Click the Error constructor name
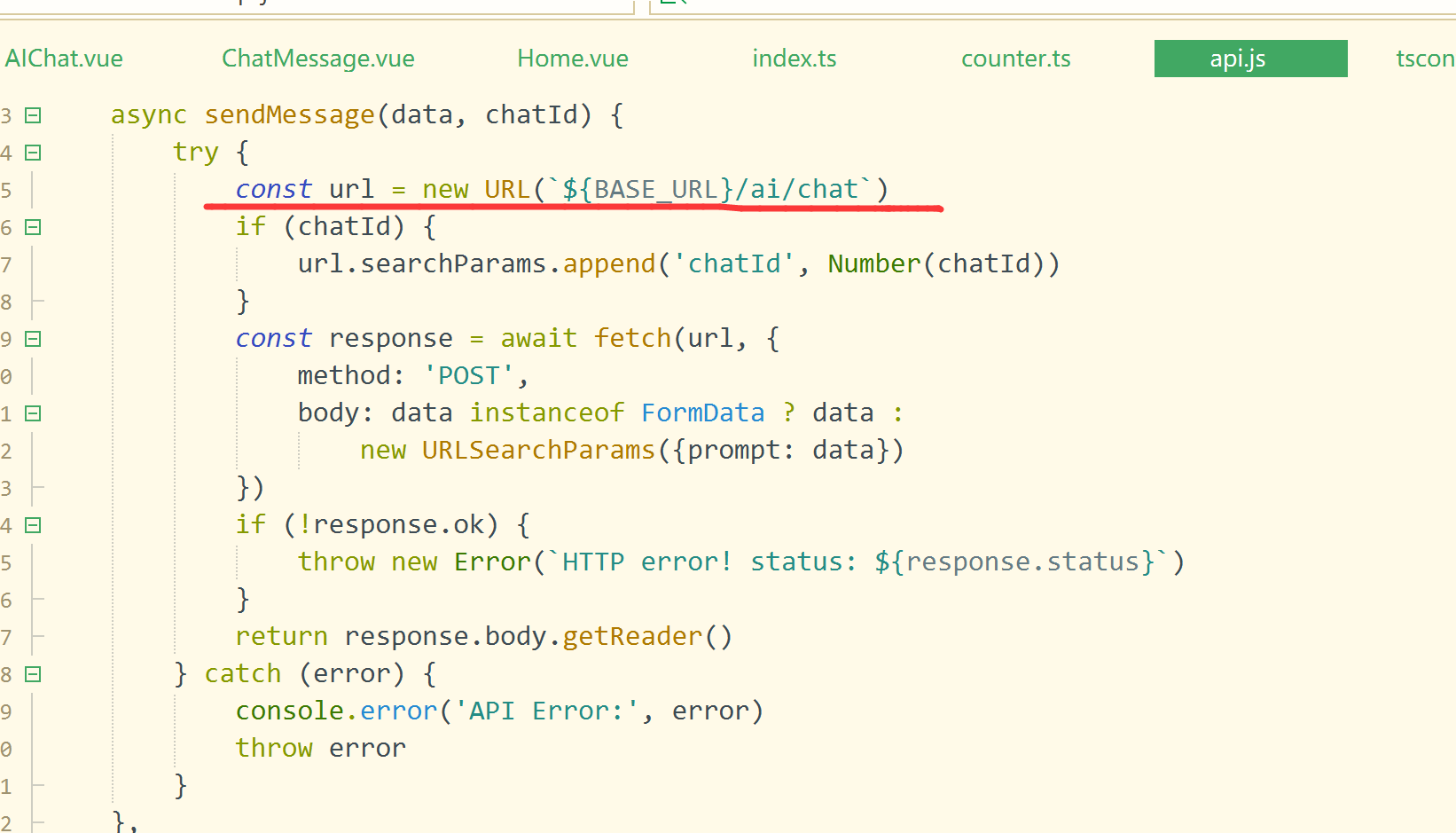Viewport: 1456px width, 833px height. [492, 562]
